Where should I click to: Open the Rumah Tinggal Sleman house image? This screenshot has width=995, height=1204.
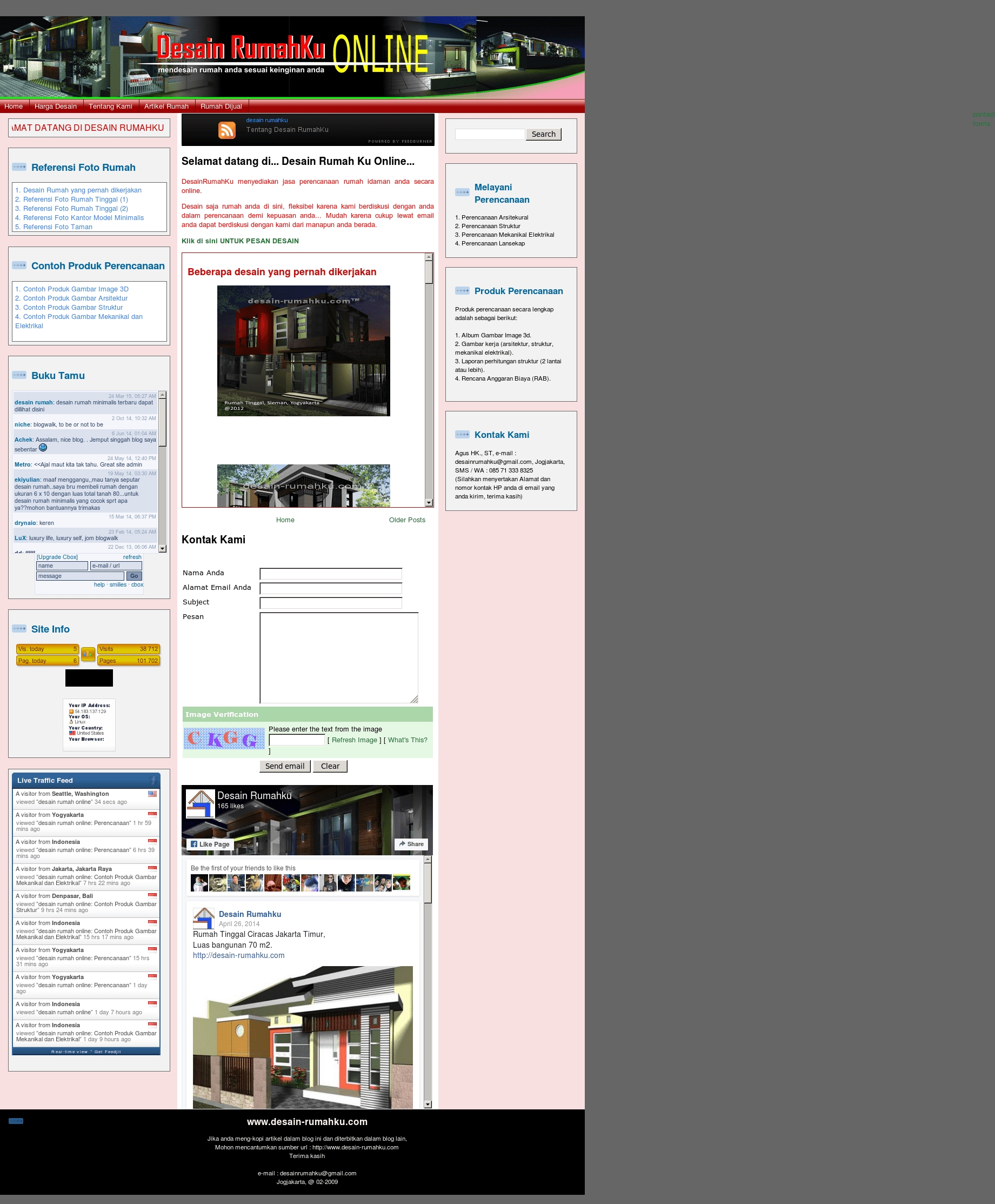coord(304,351)
